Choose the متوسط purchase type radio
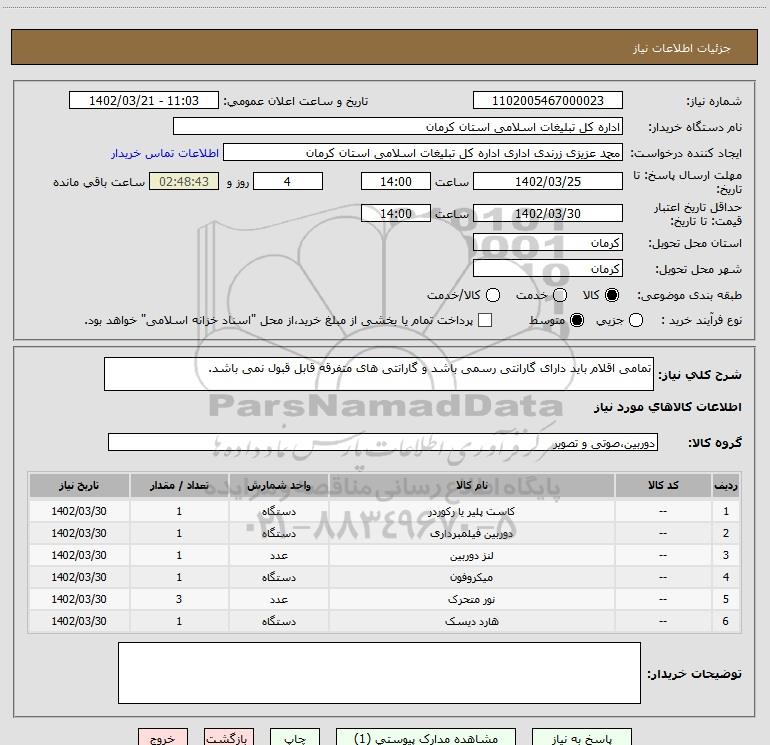 (577, 320)
